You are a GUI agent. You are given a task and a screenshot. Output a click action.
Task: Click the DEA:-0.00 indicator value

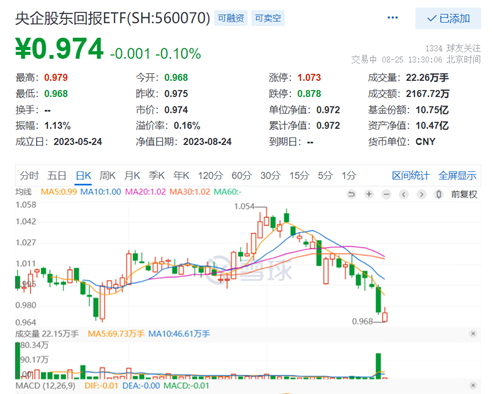pyautogui.click(x=141, y=386)
